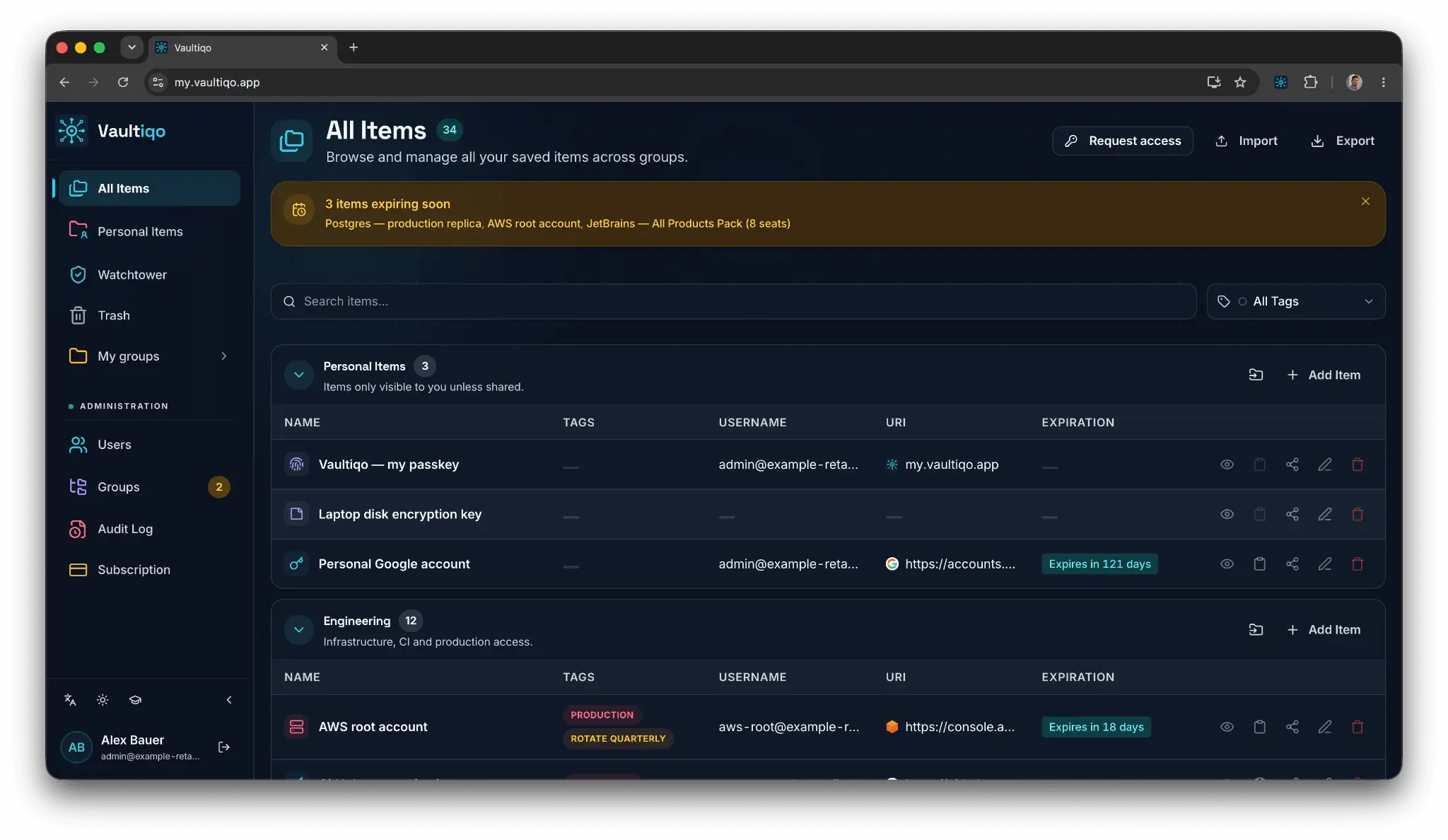Open Users administration page
This screenshot has width=1448, height=840.
149,445
